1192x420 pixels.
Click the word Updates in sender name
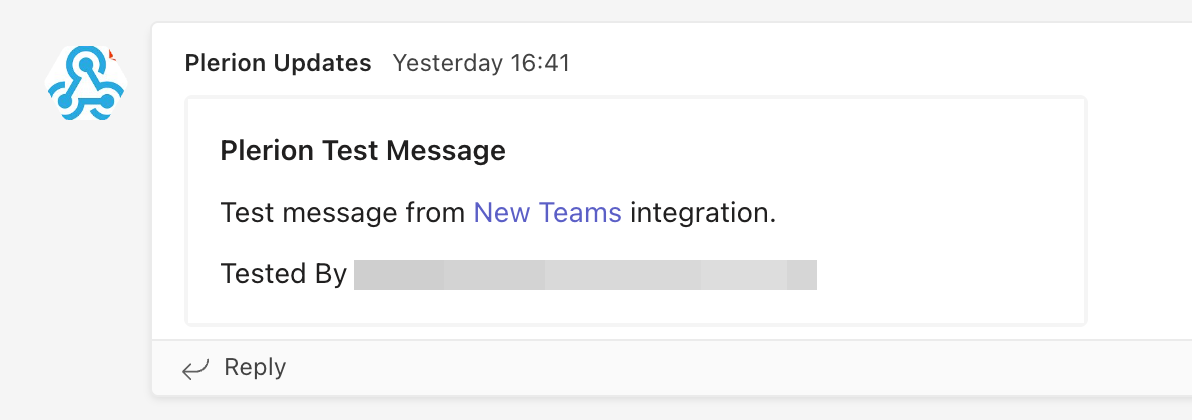322,64
